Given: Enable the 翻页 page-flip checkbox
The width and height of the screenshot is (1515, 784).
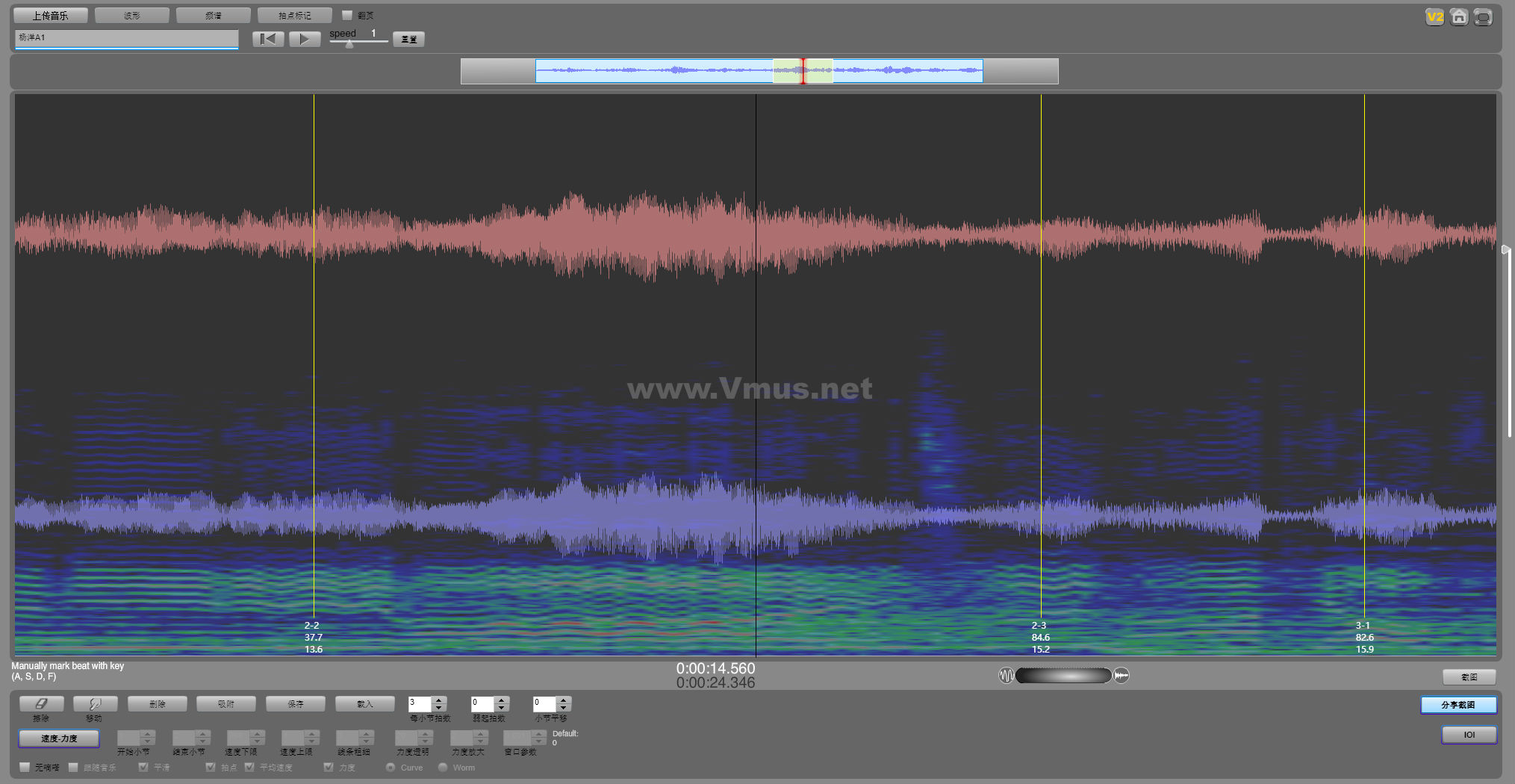Looking at the screenshot, I should pyautogui.click(x=347, y=15).
